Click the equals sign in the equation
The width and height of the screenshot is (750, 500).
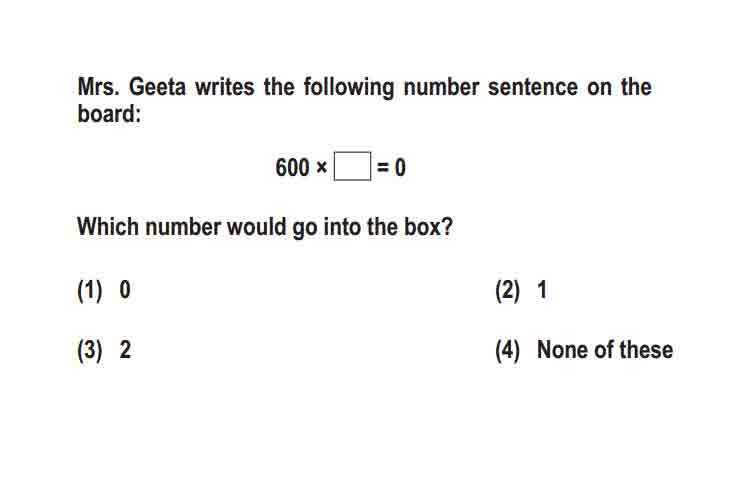click(x=383, y=167)
